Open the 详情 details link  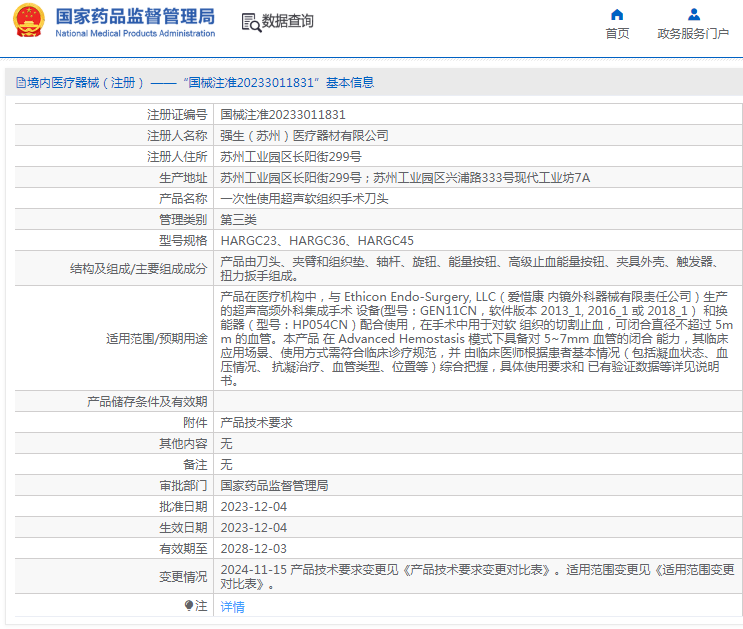tap(232, 607)
